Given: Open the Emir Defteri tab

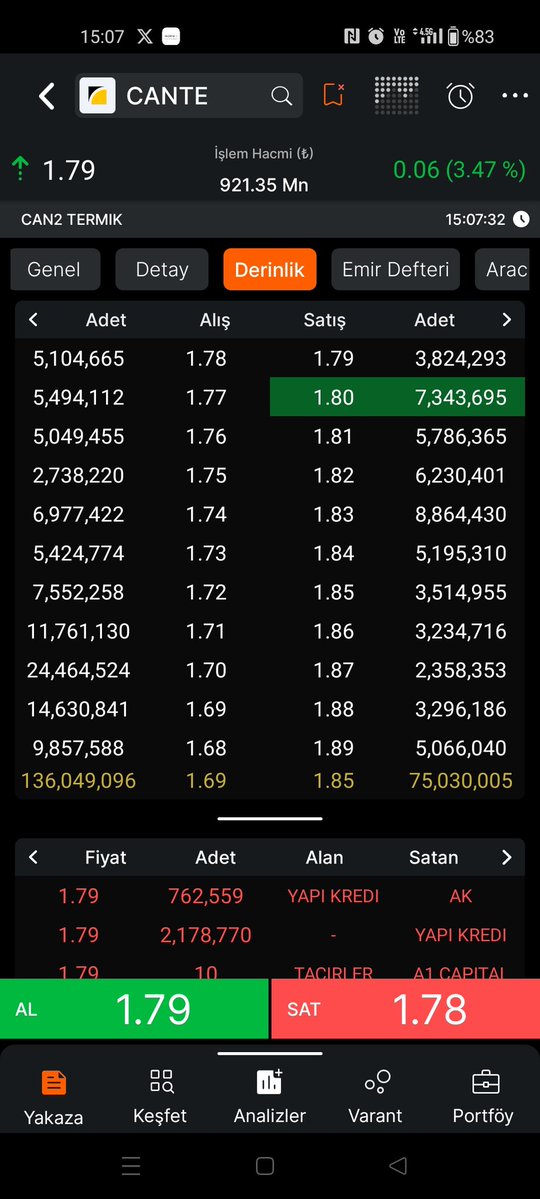Looking at the screenshot, I should click(395, 269).
